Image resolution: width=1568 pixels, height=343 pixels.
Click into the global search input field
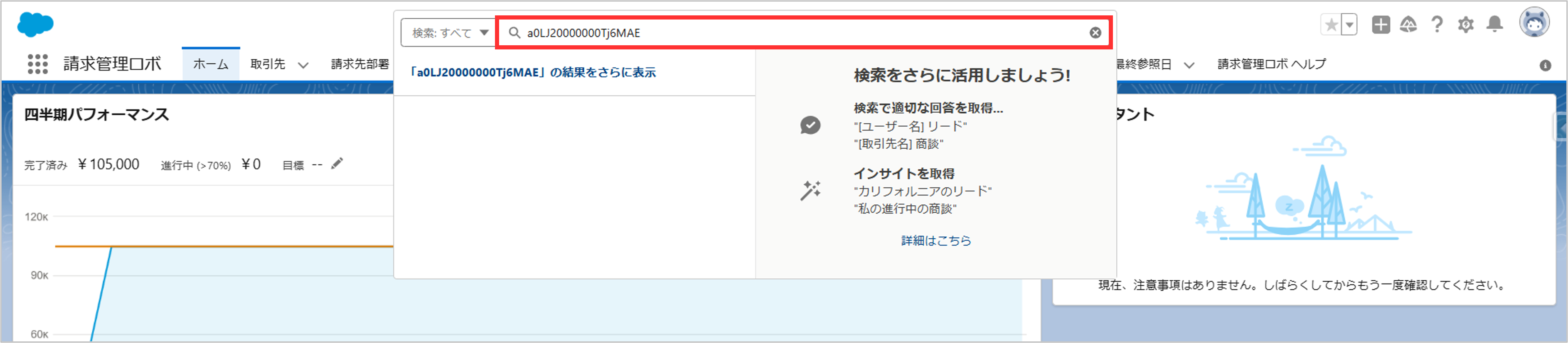(x=791, y=33)
